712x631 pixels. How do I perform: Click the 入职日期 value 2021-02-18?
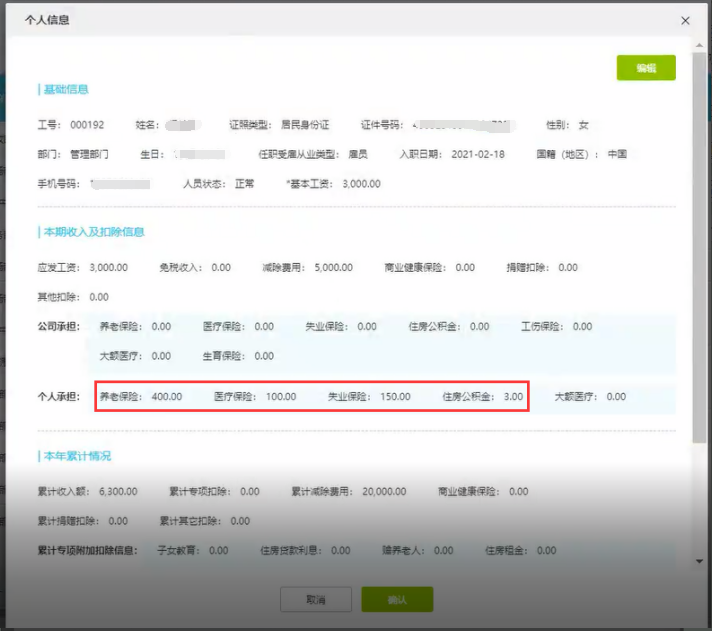(478, 155)
